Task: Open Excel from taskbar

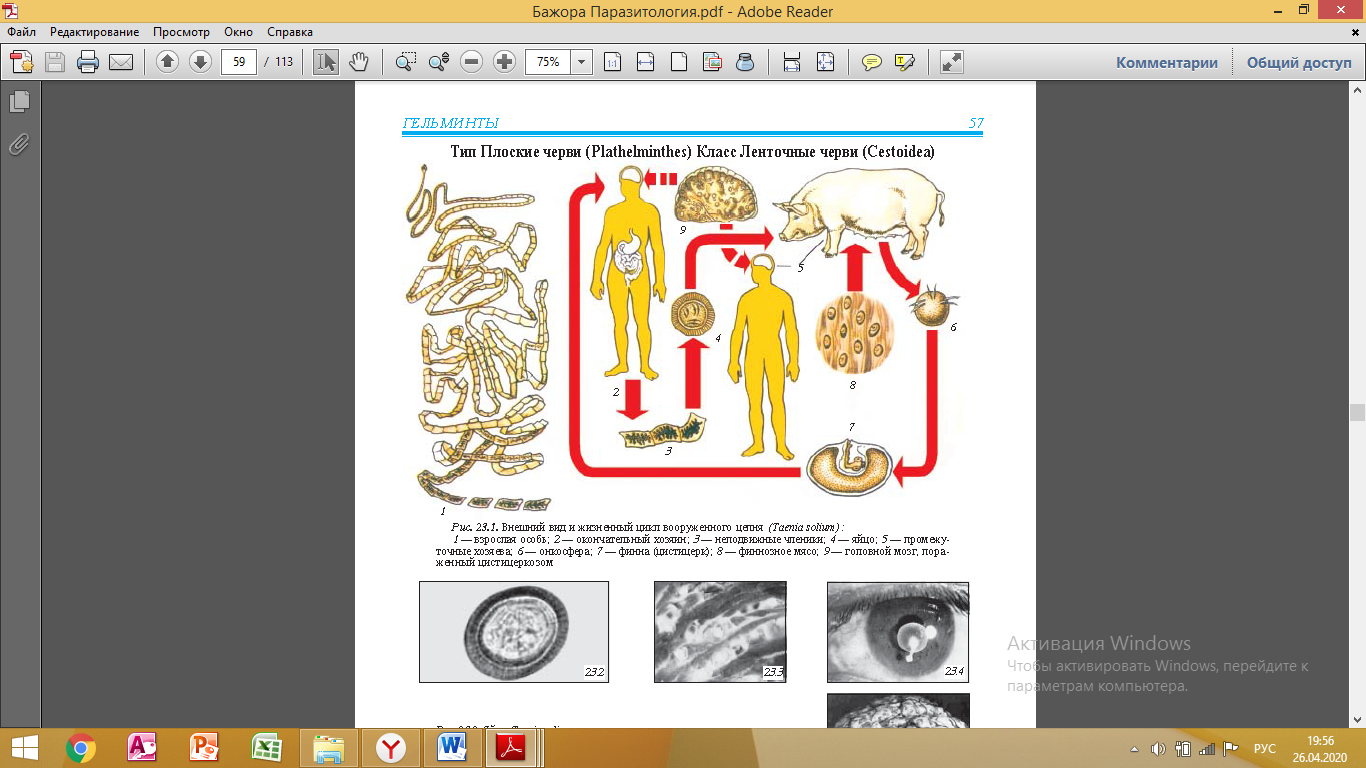Action: (x=266, y=748)
